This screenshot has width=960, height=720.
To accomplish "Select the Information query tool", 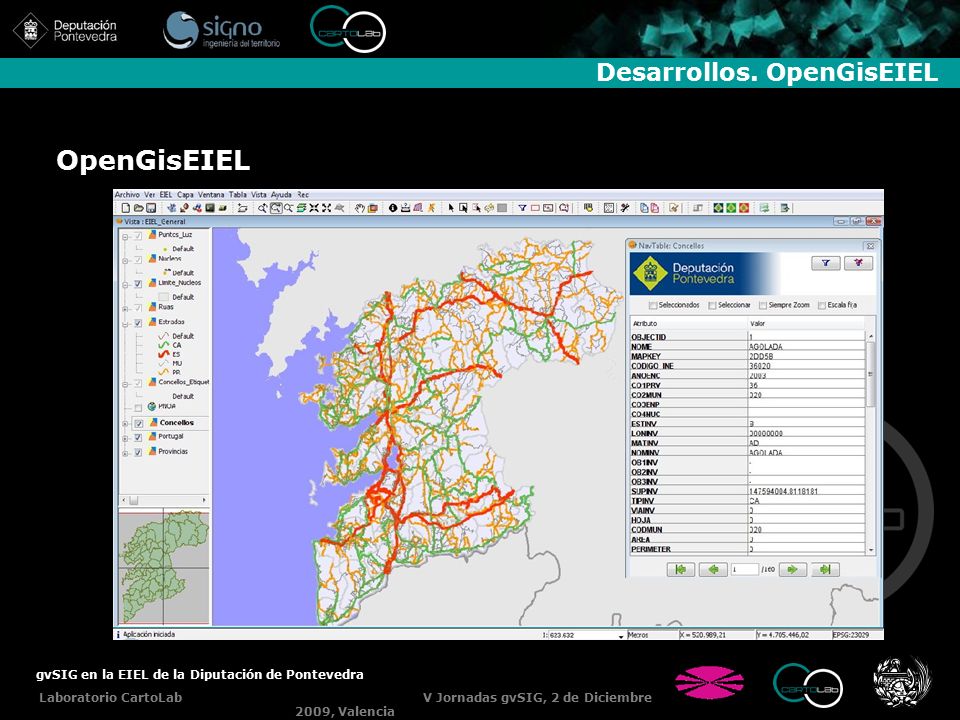I will click(393, 208).
